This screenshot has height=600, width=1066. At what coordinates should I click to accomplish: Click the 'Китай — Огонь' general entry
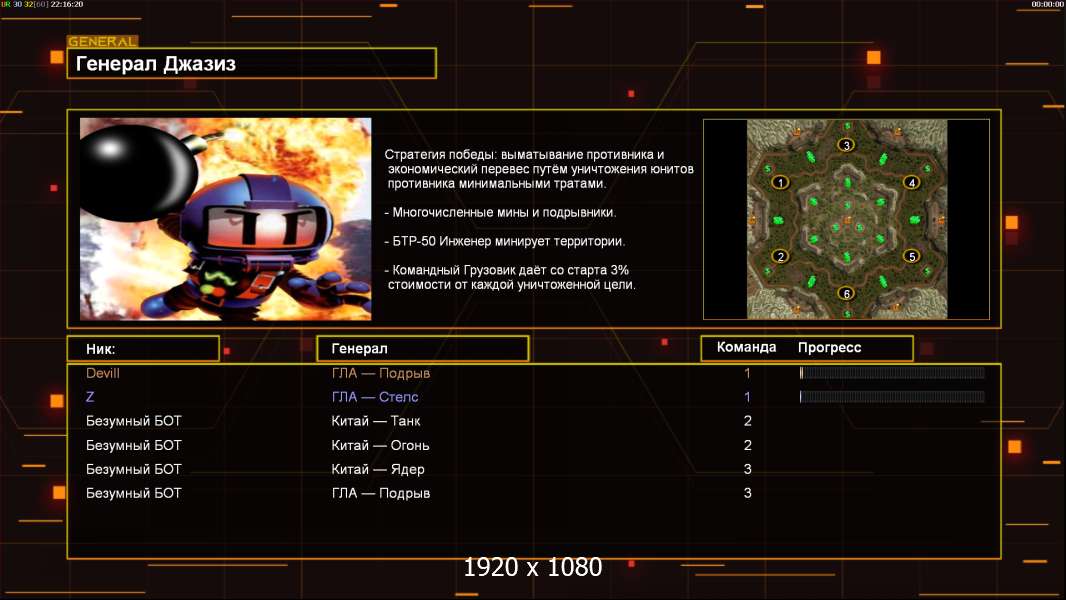[x=380, y=445]
